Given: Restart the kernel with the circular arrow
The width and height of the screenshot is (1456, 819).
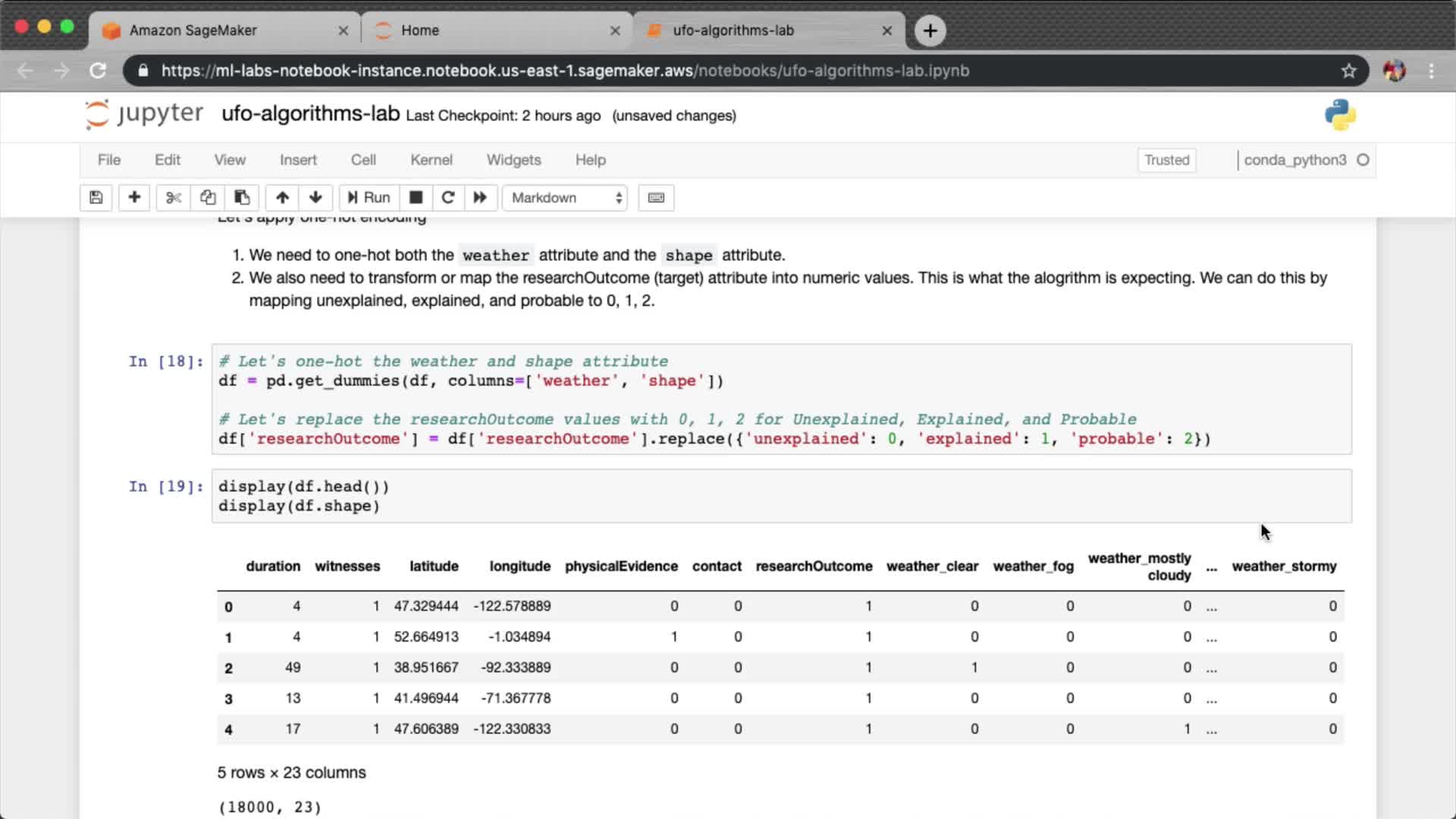Looking at the screenshot, I should [x=448, y=198].
